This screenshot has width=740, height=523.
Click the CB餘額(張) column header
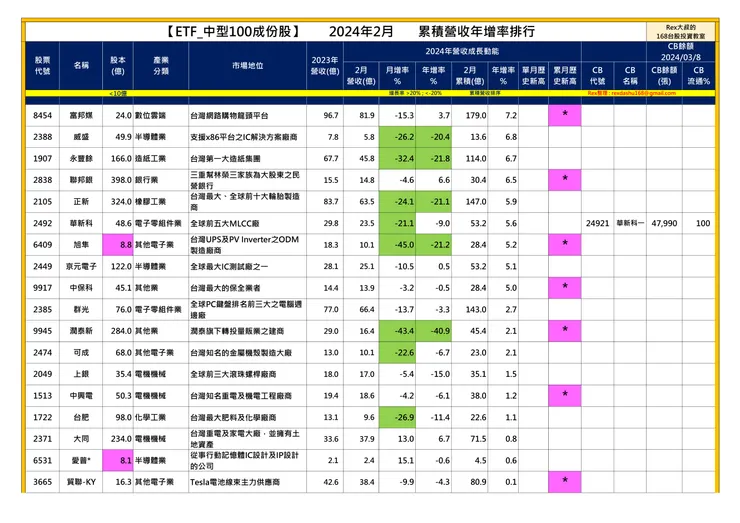tap(664, 76)
